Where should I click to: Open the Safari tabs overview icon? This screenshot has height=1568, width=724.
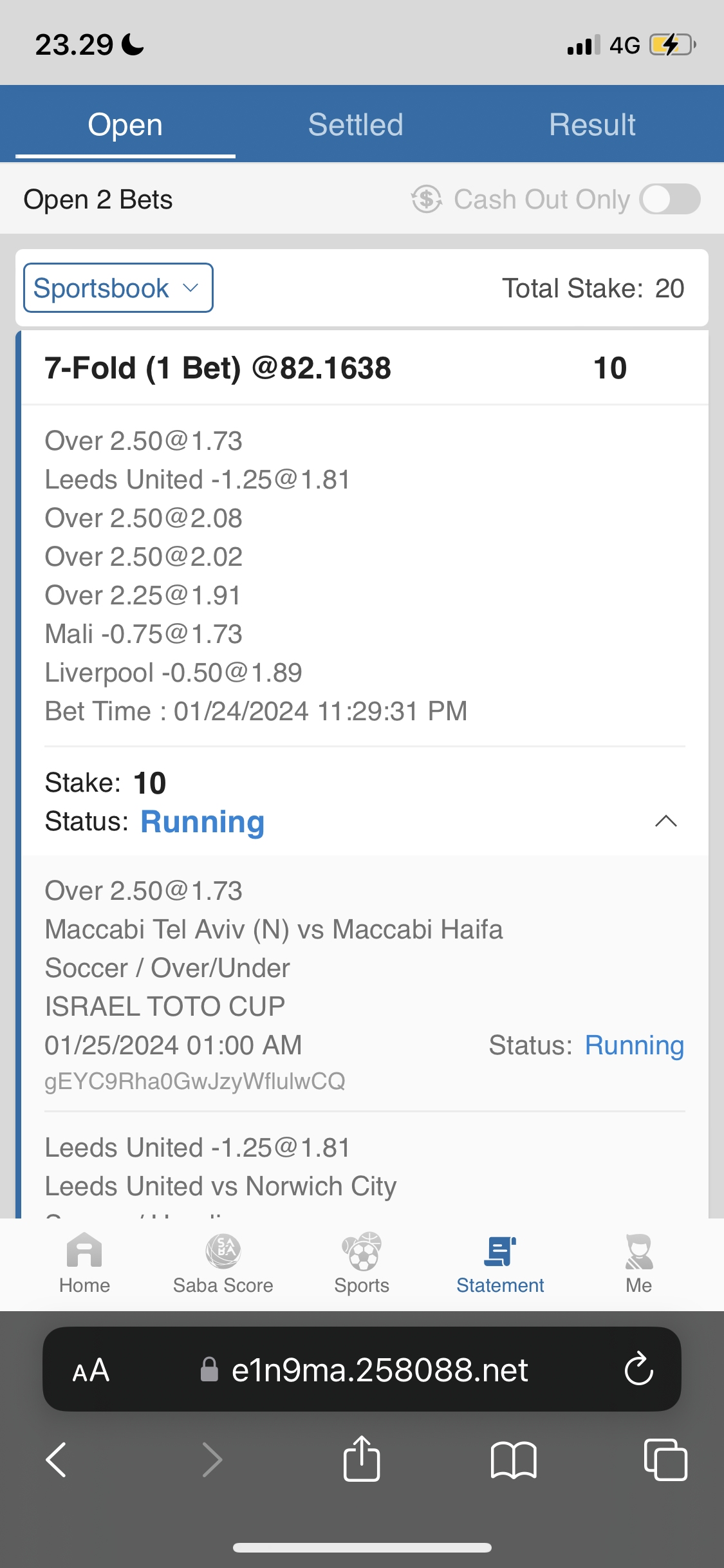click(x=665, y=1459)
